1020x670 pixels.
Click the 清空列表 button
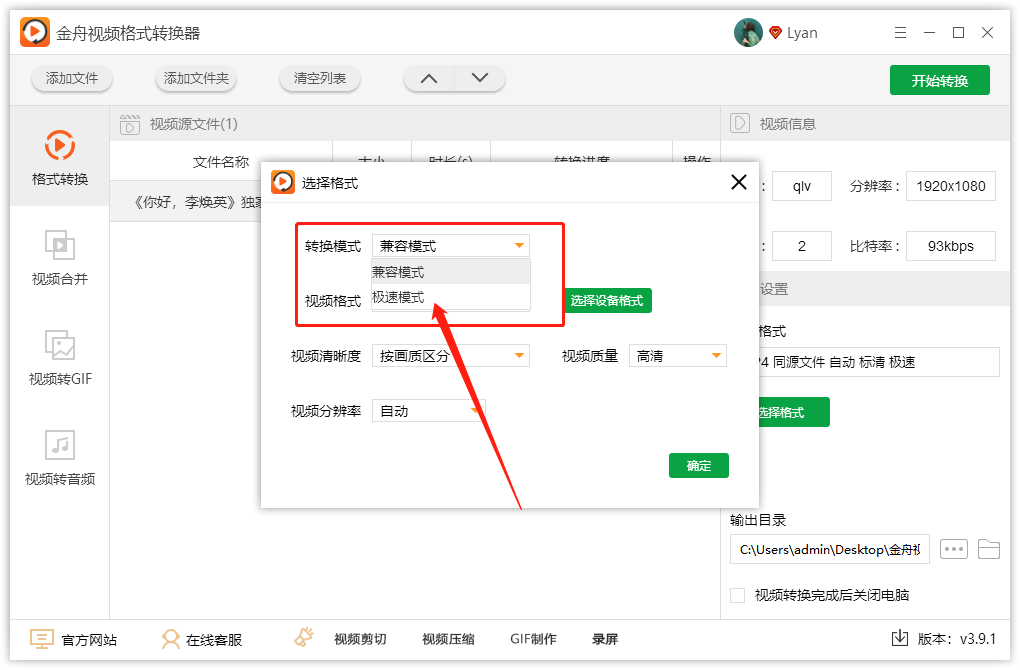(x=319, y=78)
